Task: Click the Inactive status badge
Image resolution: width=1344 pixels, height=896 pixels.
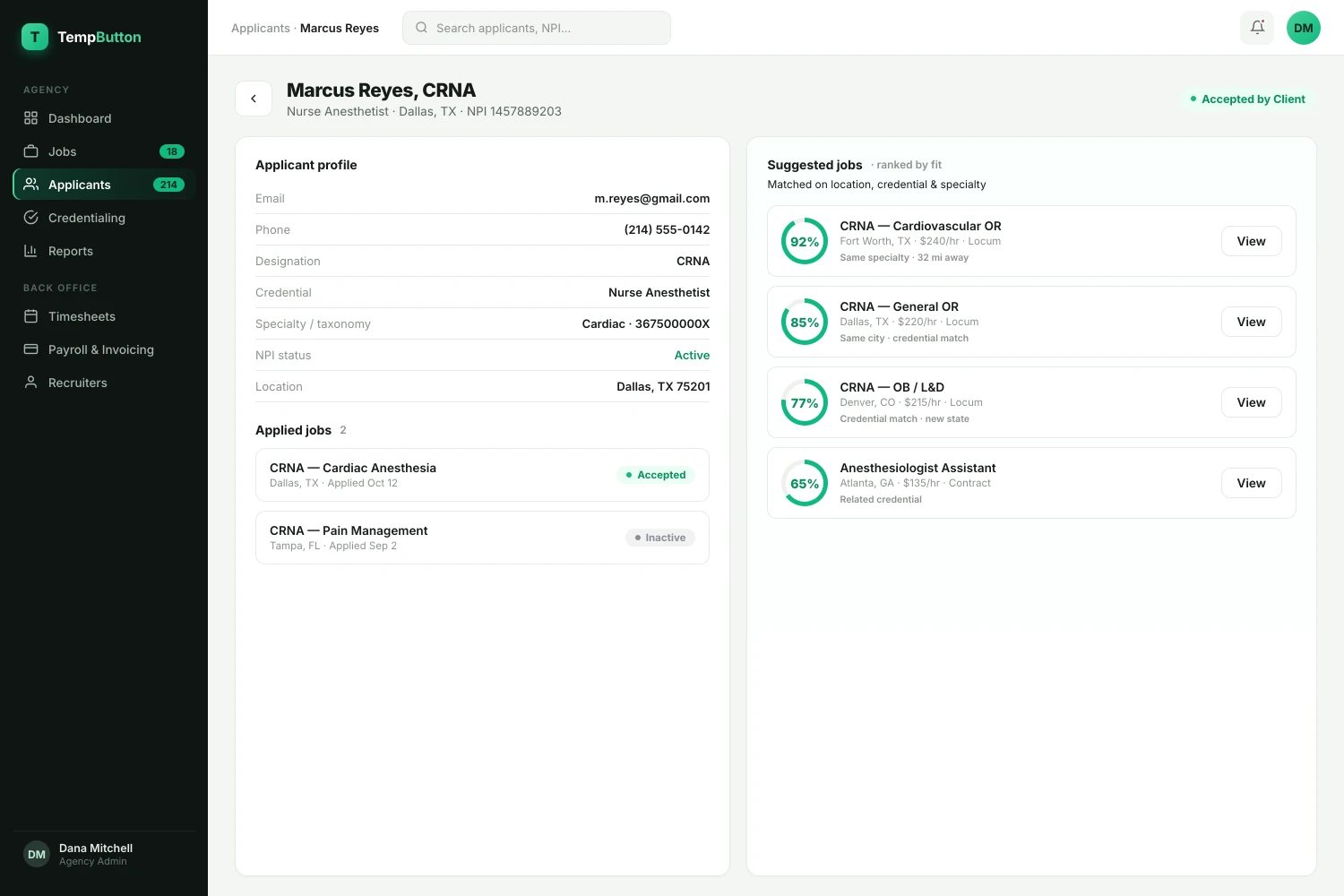Action: pos(660,538)
